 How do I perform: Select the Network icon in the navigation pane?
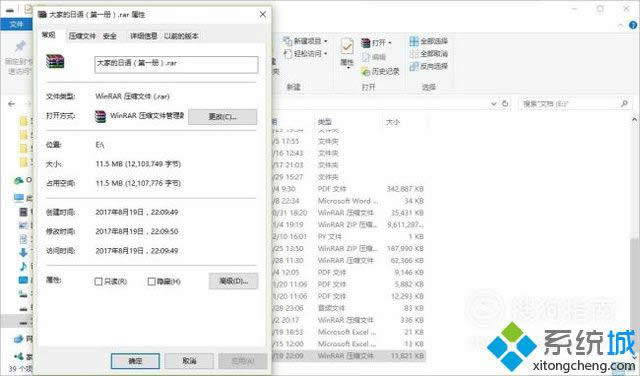tap(19, 339)
